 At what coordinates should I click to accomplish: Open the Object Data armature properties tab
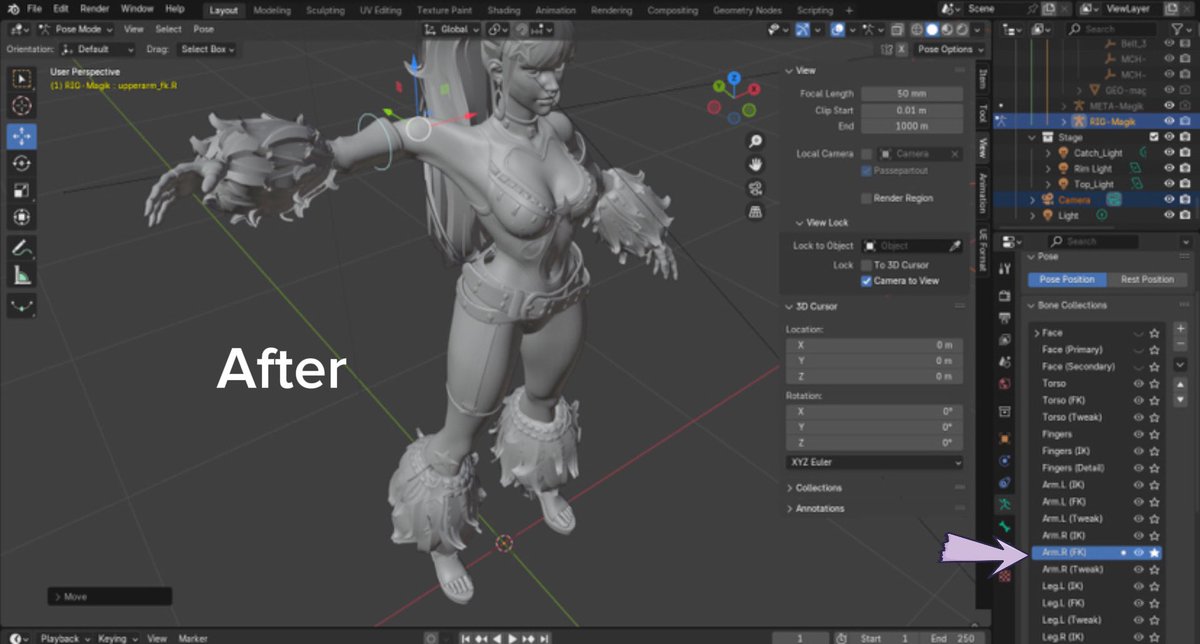(1005, 504)
